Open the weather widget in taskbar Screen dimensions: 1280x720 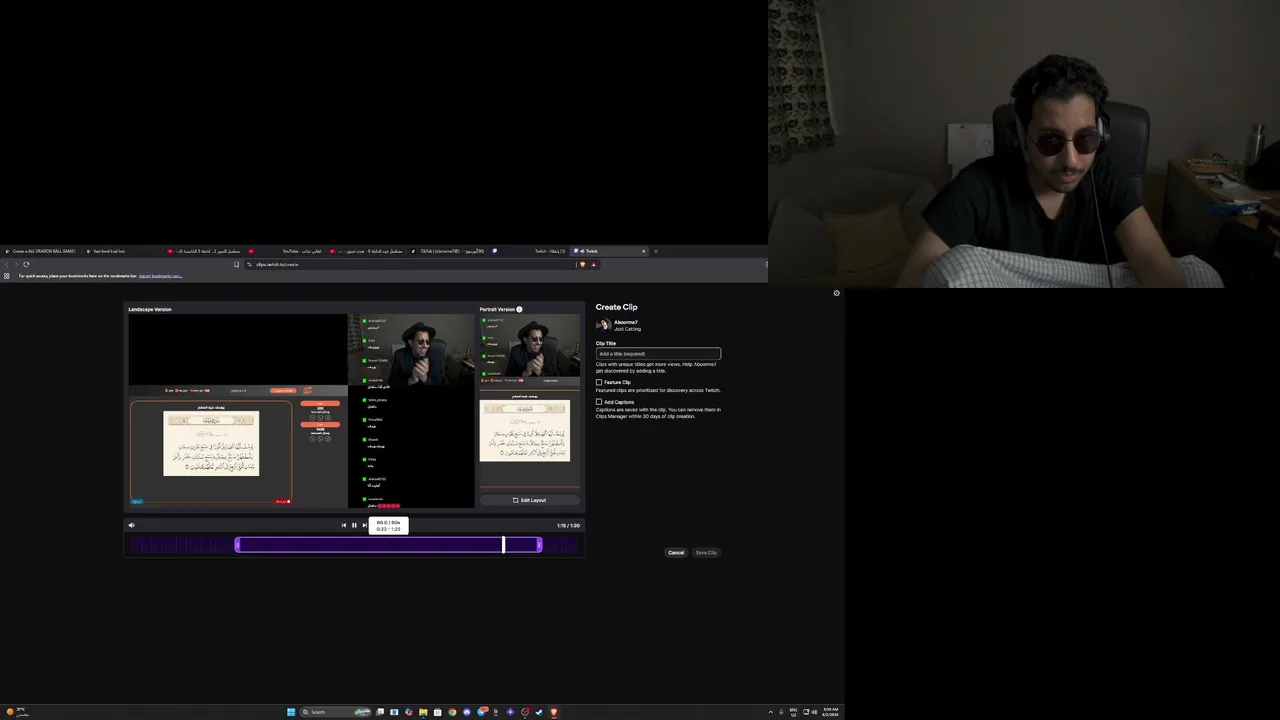click(17, 712)
